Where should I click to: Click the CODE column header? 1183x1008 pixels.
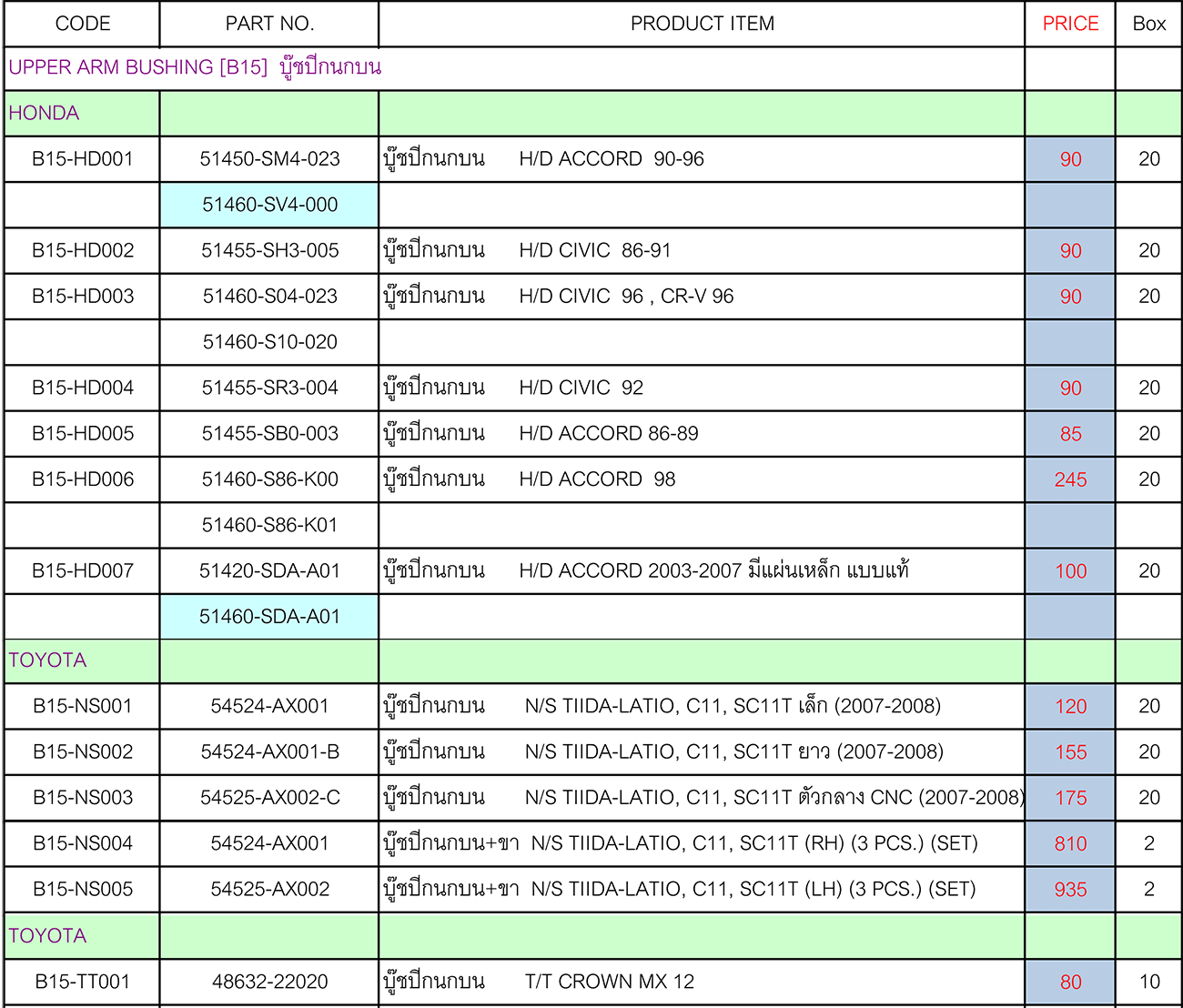coord(83,24)
